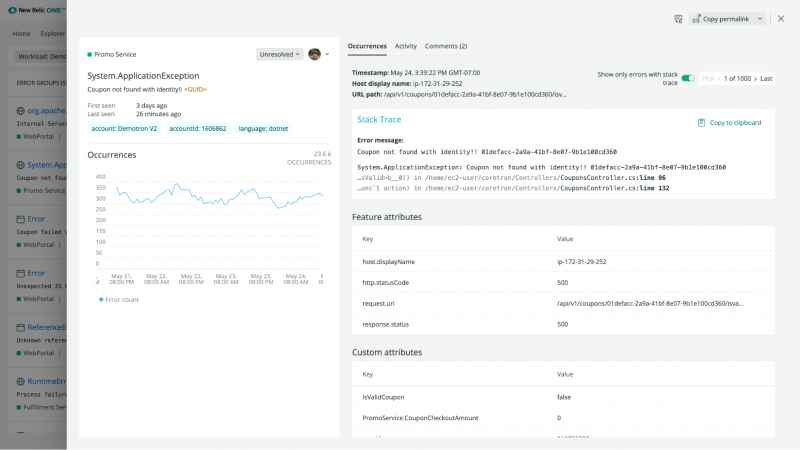Click the Error count legend item
800x450 pixels.
(119, 299)
